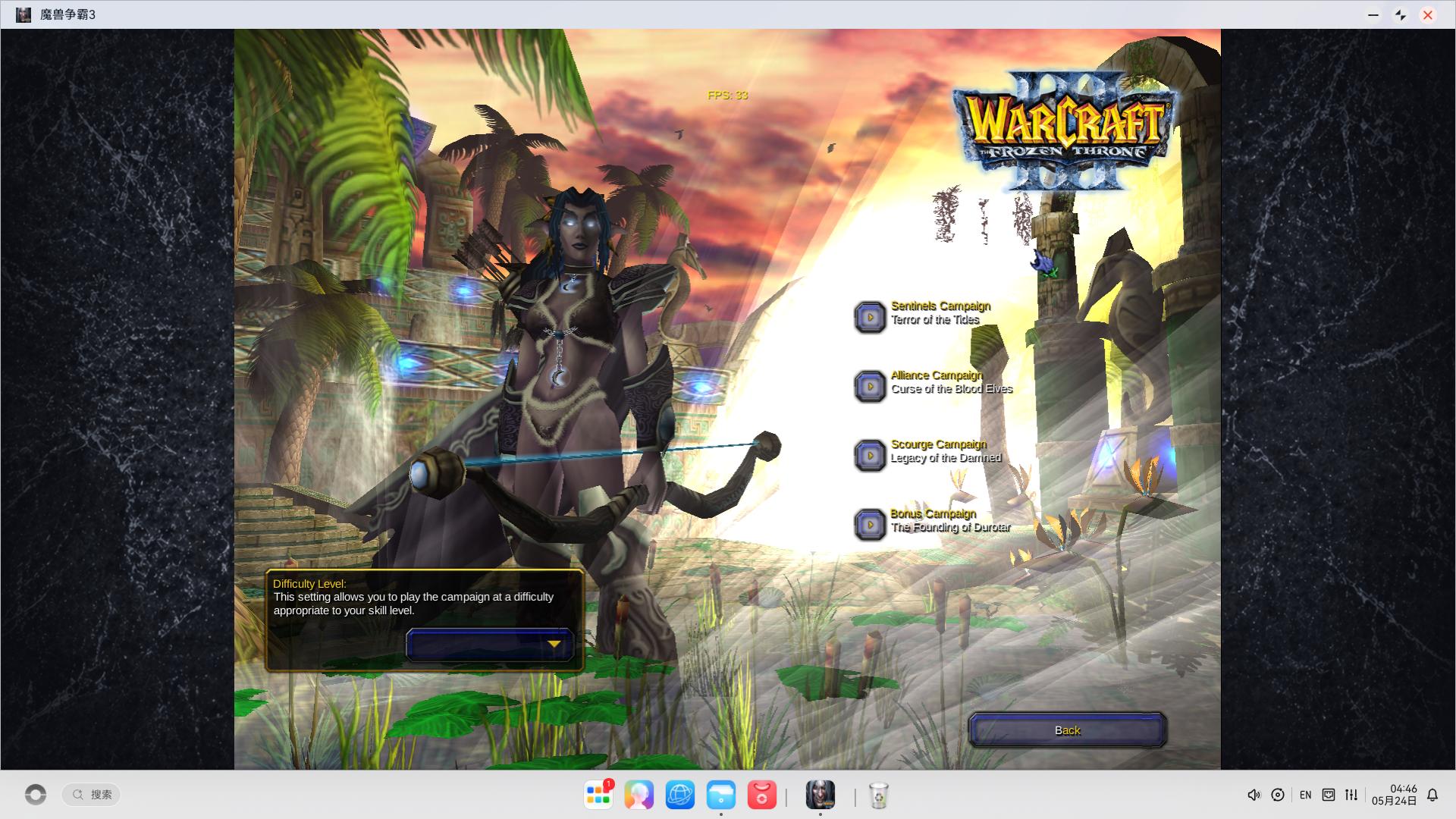Switch to Warcraft 3 icon in the dock
Viewport: 1456px width, 819px height.
click(x=820, y=795)
